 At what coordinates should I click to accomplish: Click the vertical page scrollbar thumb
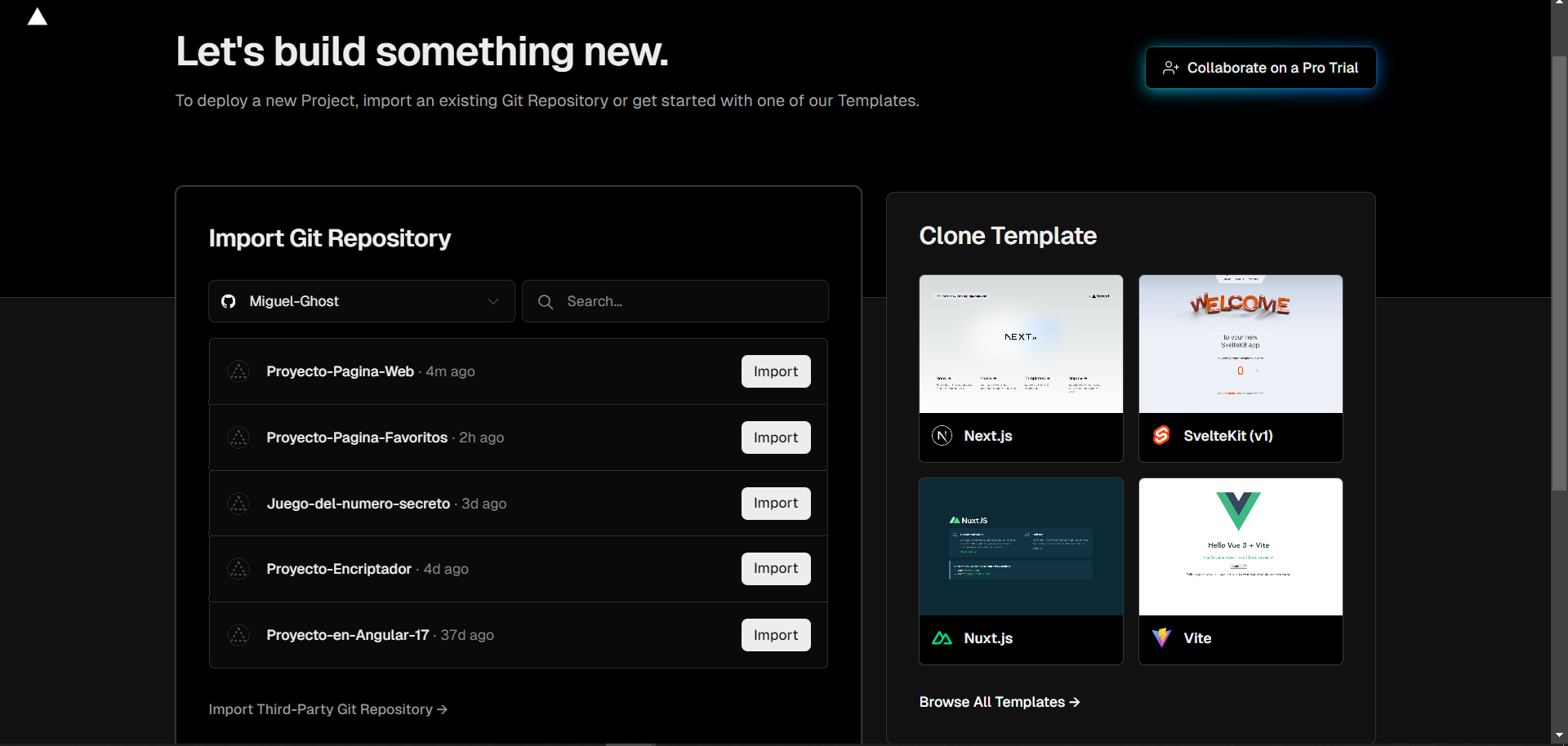(x=1559, y=273)
